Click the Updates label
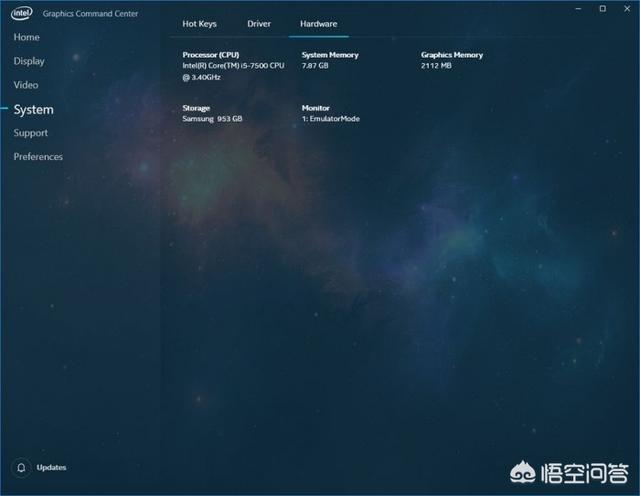Viewport: 640px width, 496px height. point(51,467)
